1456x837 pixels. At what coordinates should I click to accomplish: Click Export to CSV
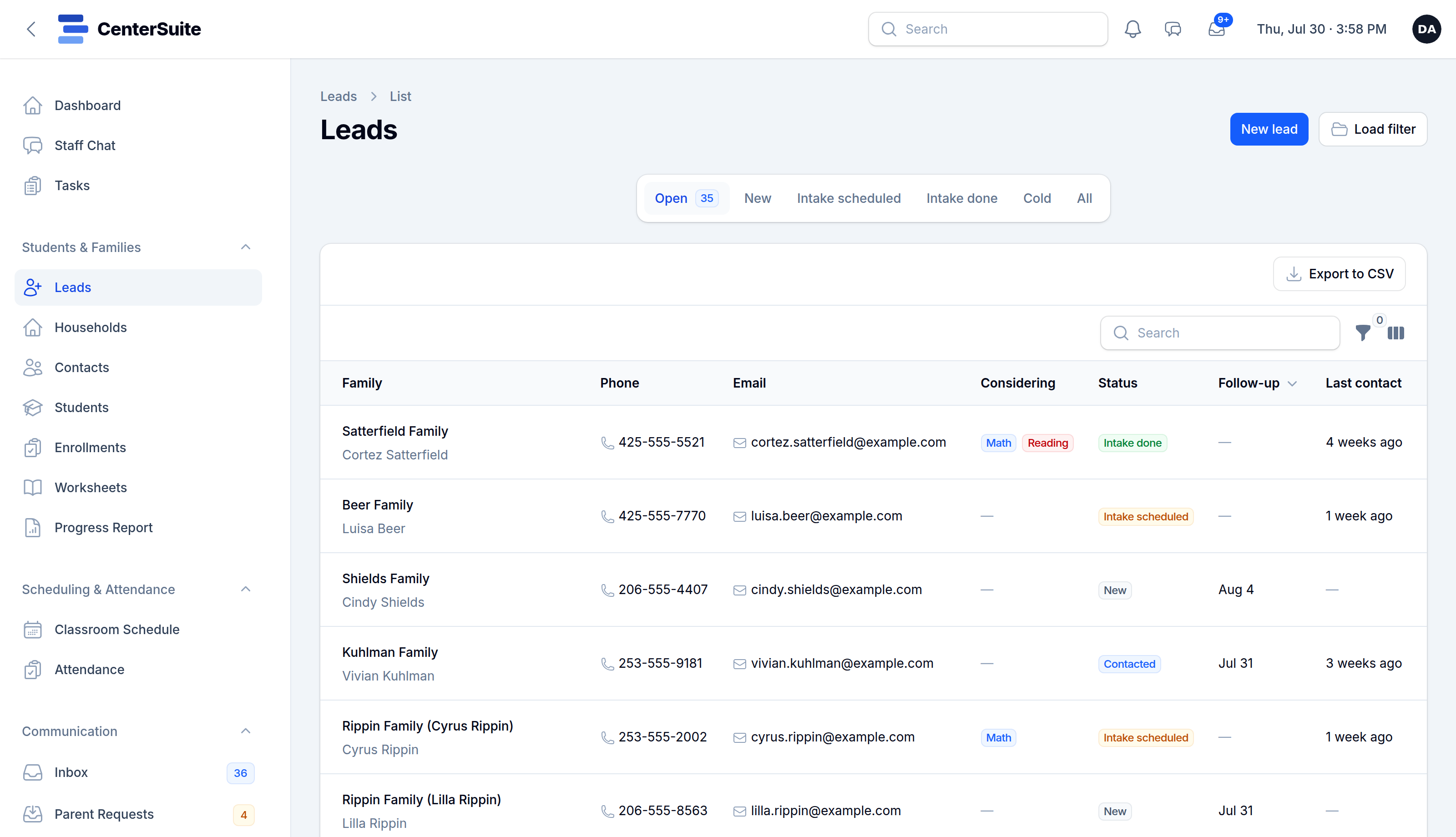1339,274
